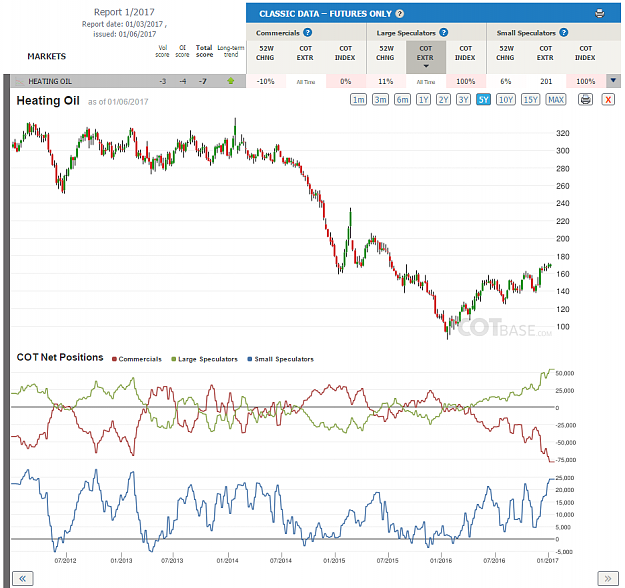The width and height of the screenshot is (625, 588).
Task: Click the 01/2015 date label on time axis
Action: pos(334,560)
